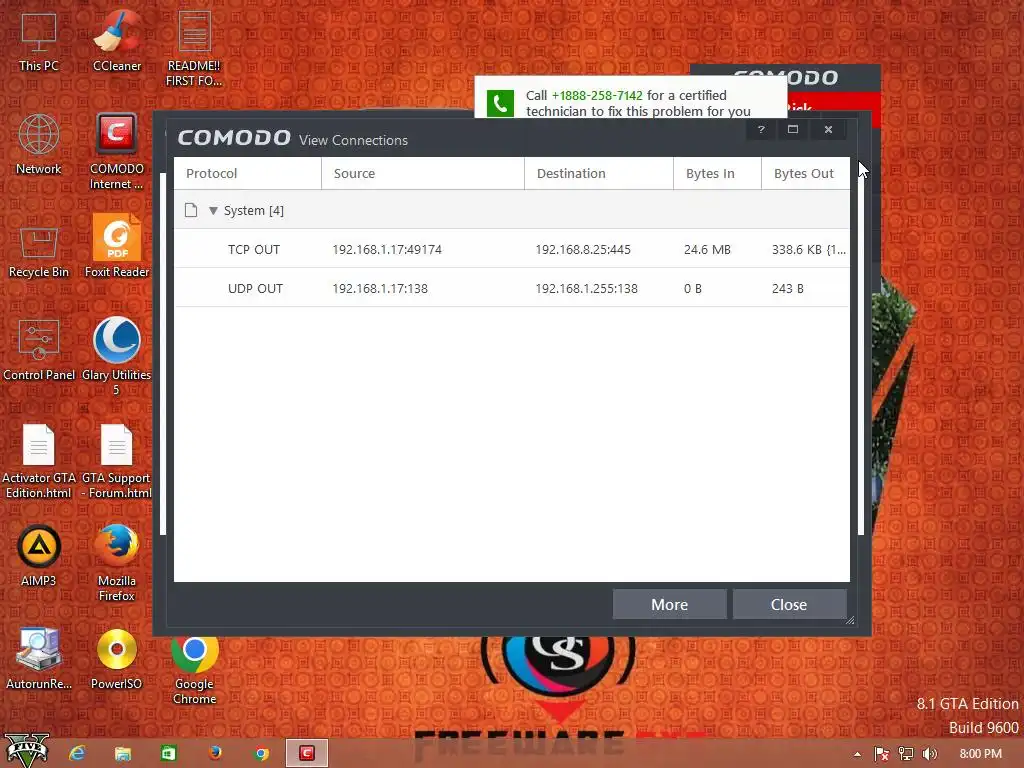Click destination 192.168.8.25:445
1024x768 pixels.
583,249
